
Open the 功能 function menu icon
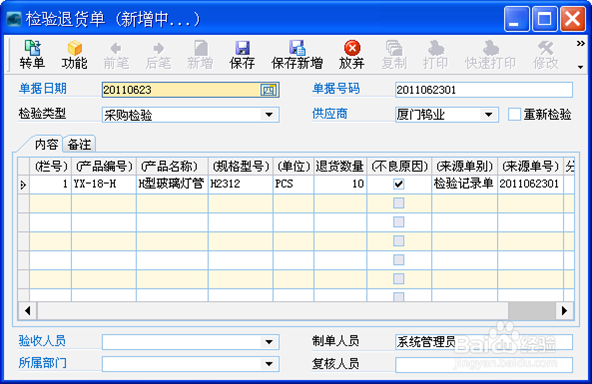point(74,54)
